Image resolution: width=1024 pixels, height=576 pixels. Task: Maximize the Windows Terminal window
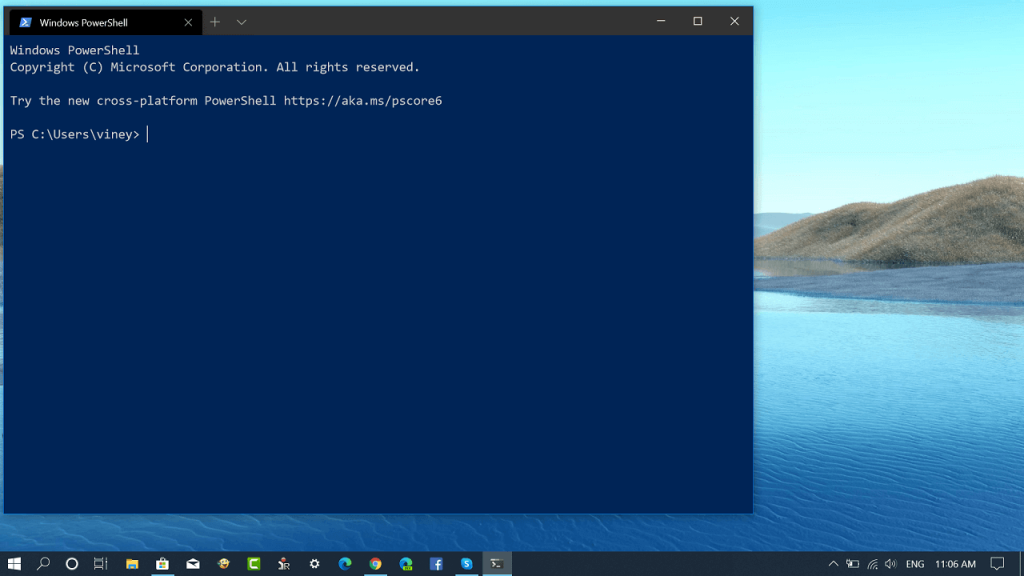697,21
